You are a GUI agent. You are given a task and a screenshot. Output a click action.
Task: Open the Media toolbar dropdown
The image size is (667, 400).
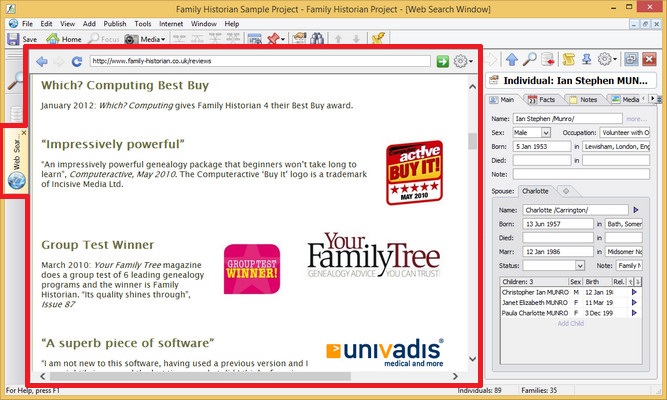[145, 39]
